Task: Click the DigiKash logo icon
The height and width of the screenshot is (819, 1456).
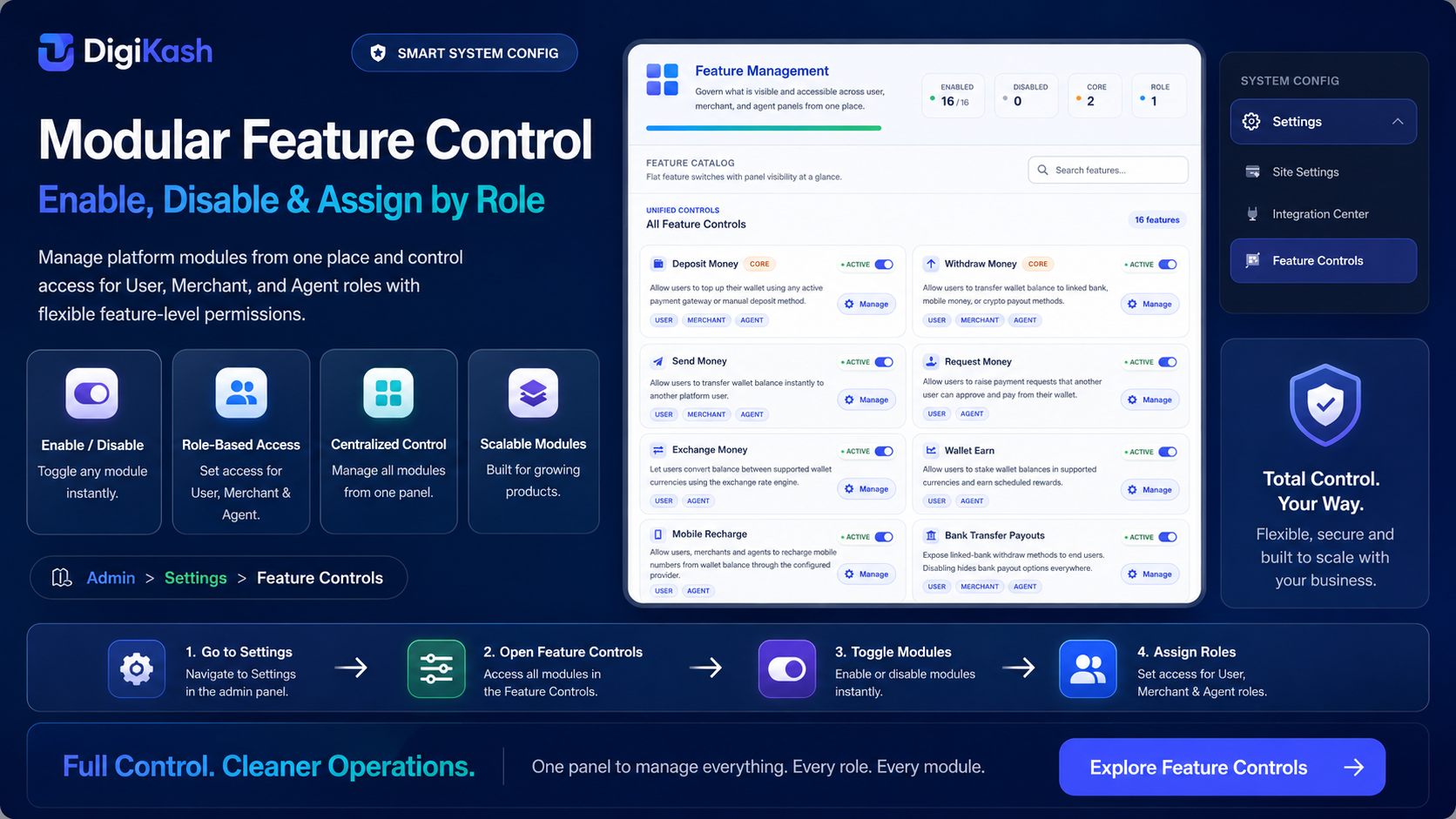Action: pos(56,52)
